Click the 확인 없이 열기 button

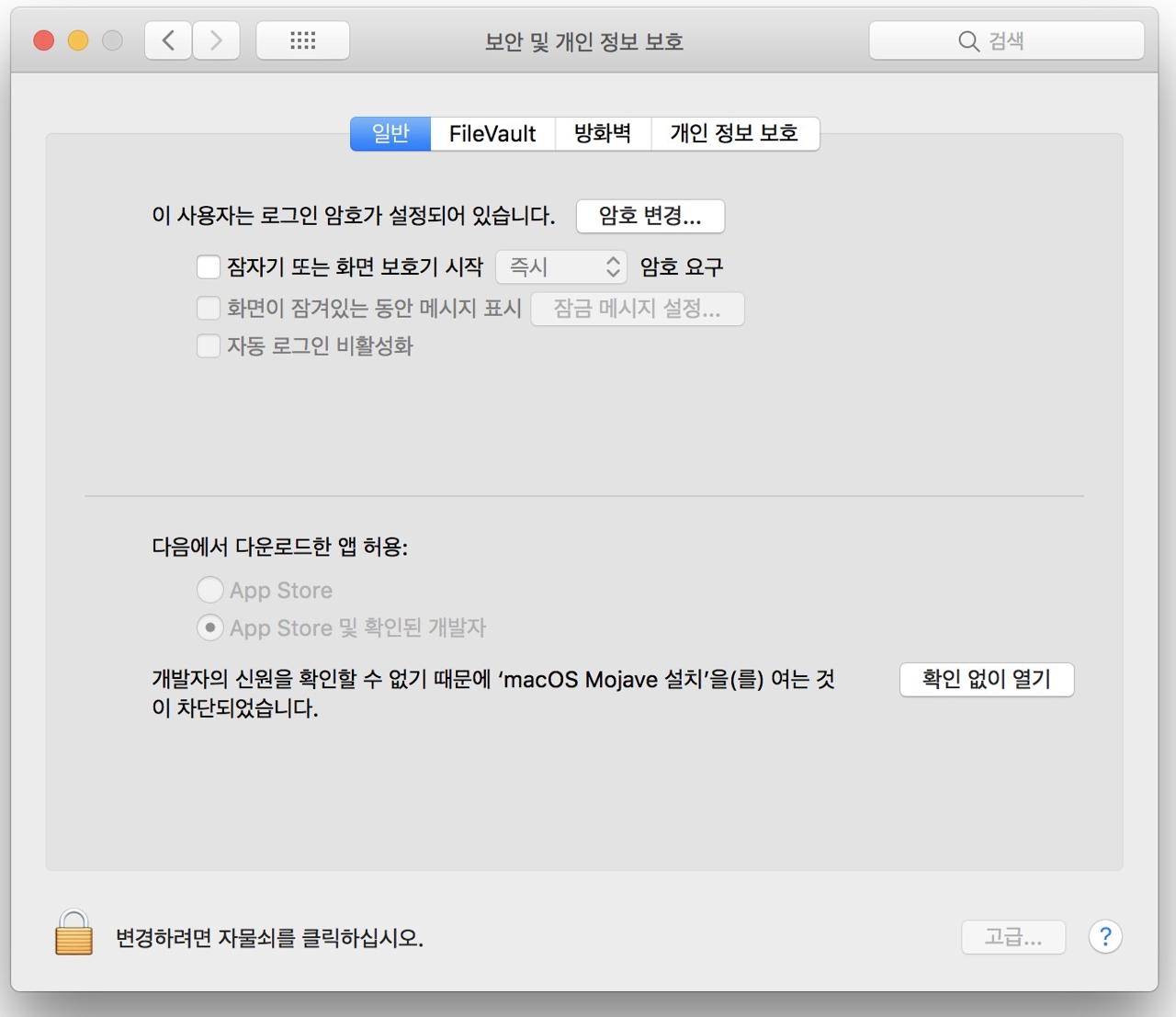click(x=987, y=679)
